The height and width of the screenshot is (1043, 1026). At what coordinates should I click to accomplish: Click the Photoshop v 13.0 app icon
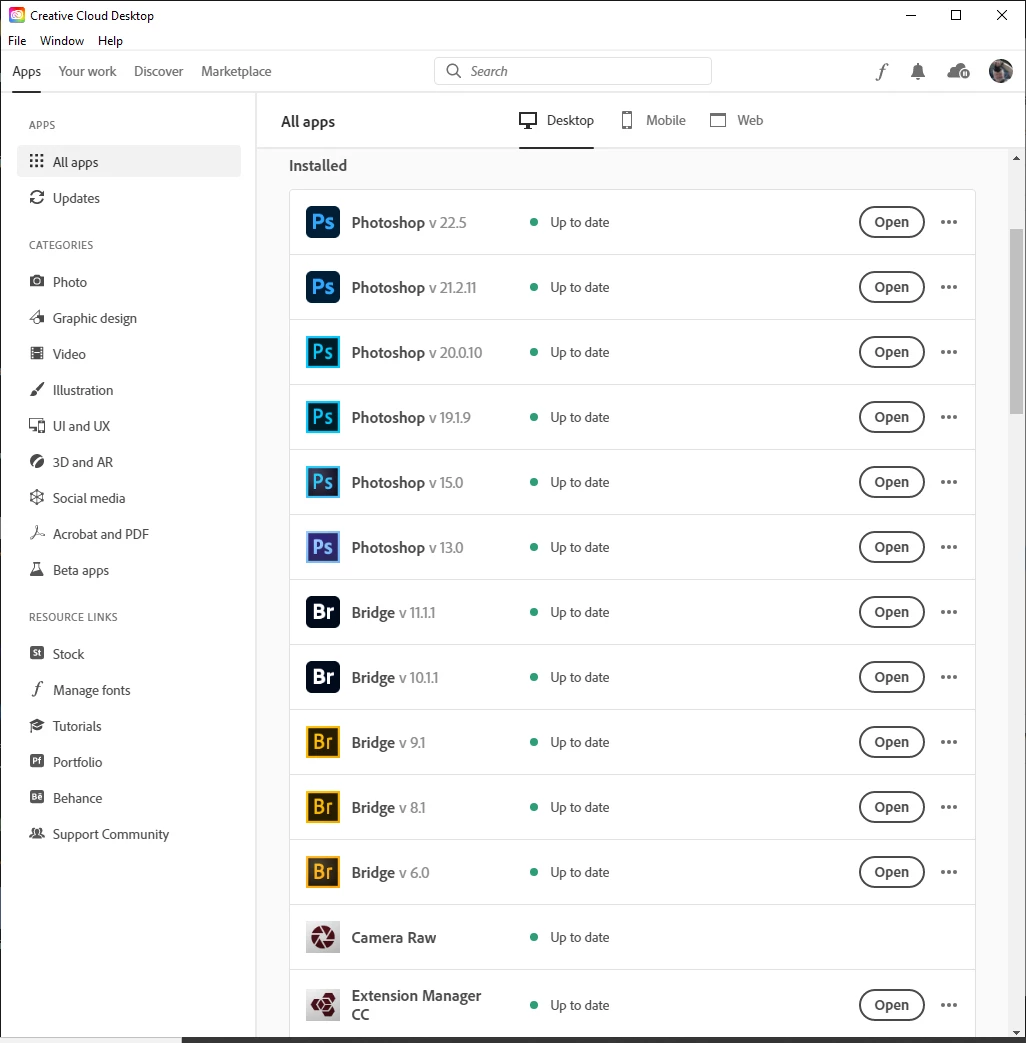[323, 547]
